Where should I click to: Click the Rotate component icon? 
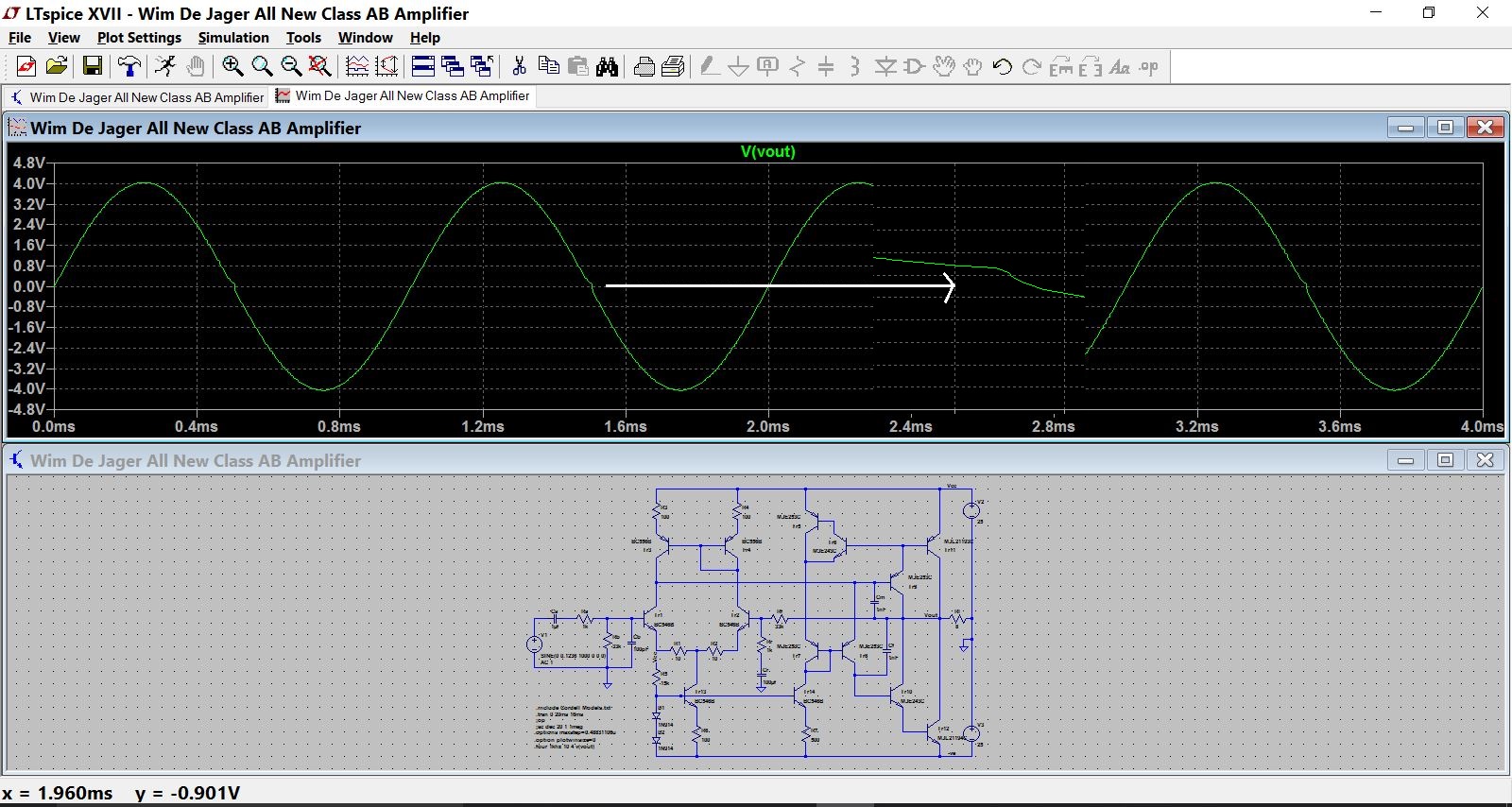[1061, 66]
